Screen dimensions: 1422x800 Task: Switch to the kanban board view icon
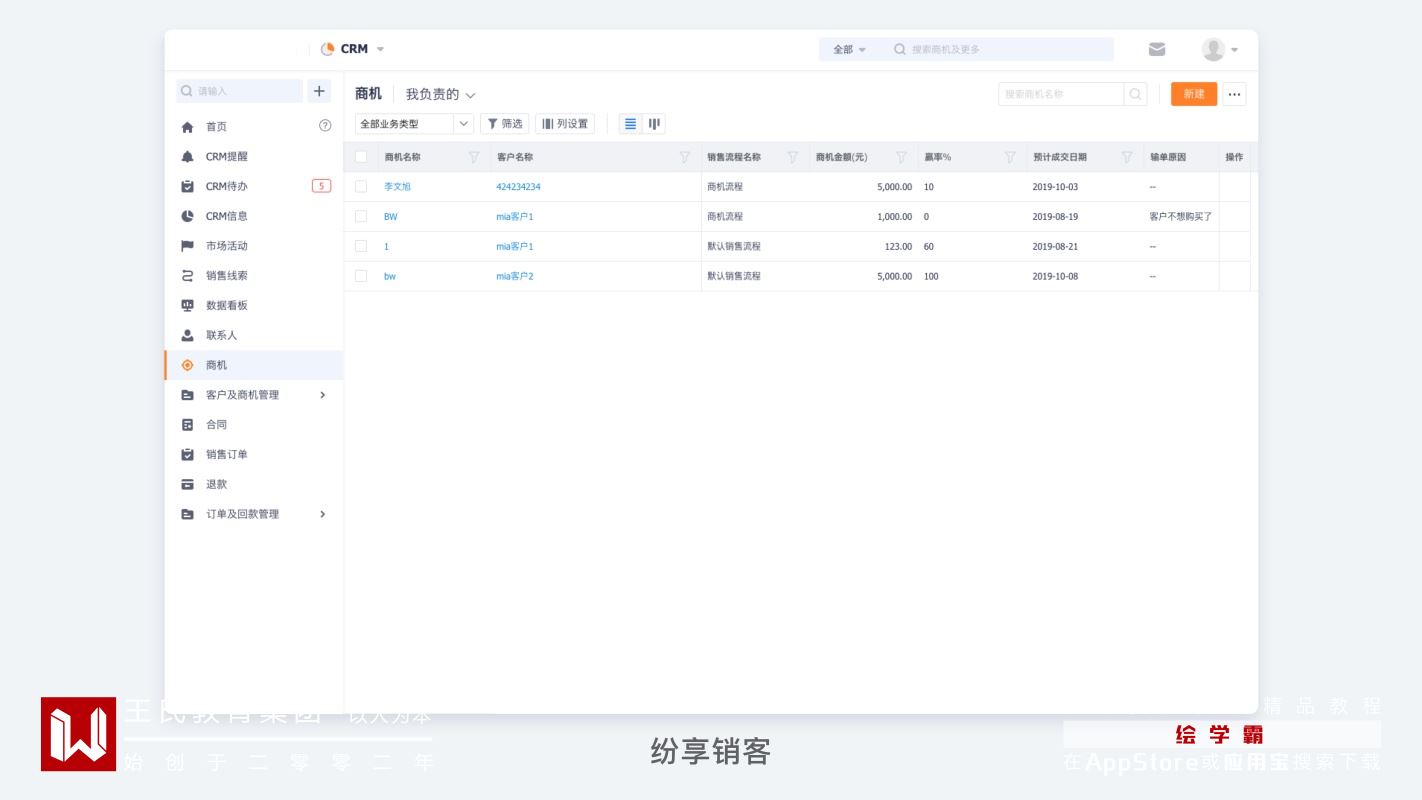[654, 124]
